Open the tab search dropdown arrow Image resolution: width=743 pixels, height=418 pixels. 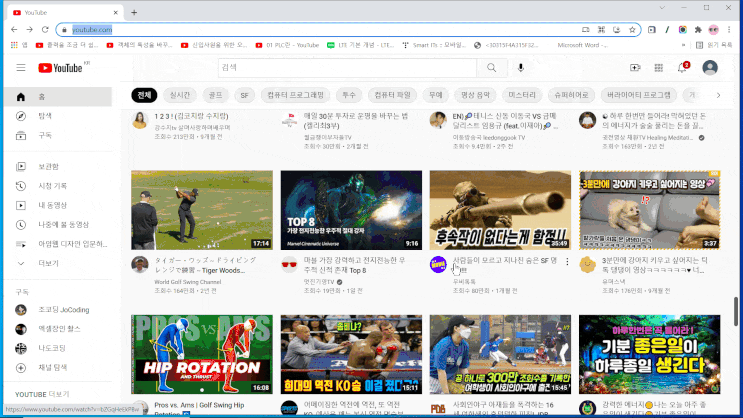point(662,8)
